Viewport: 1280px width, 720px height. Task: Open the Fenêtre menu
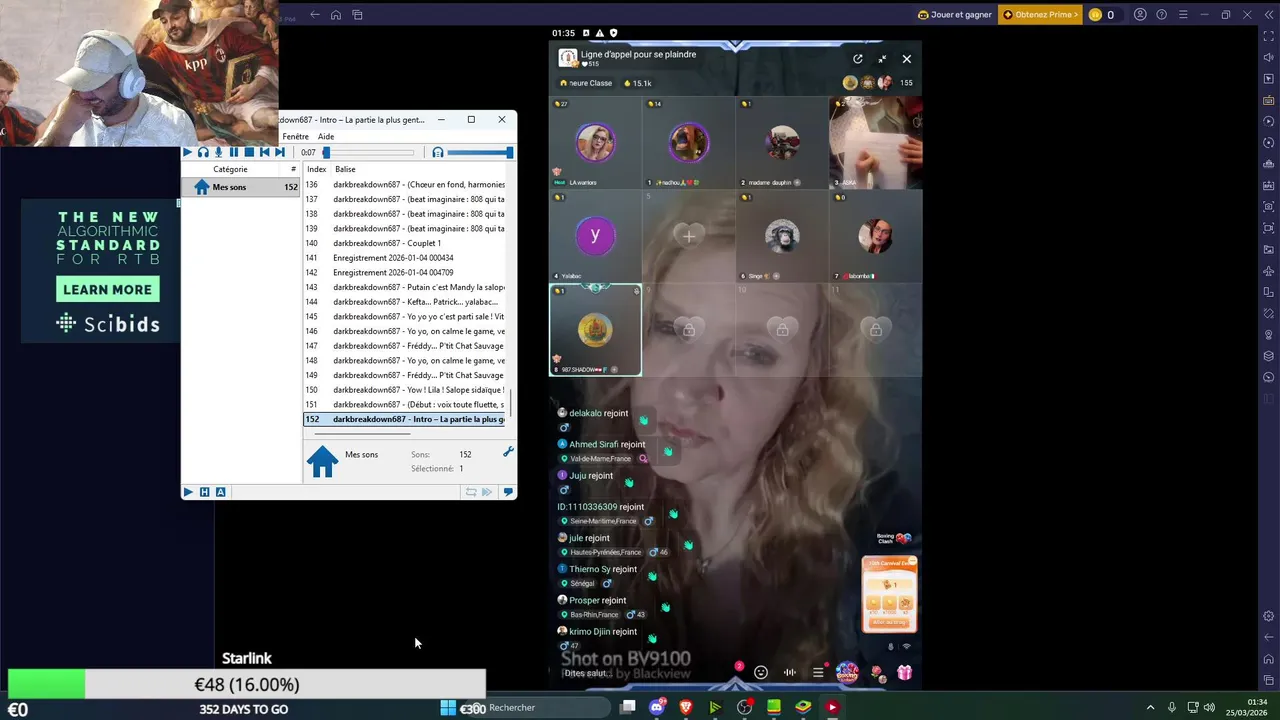coord(295,136)
